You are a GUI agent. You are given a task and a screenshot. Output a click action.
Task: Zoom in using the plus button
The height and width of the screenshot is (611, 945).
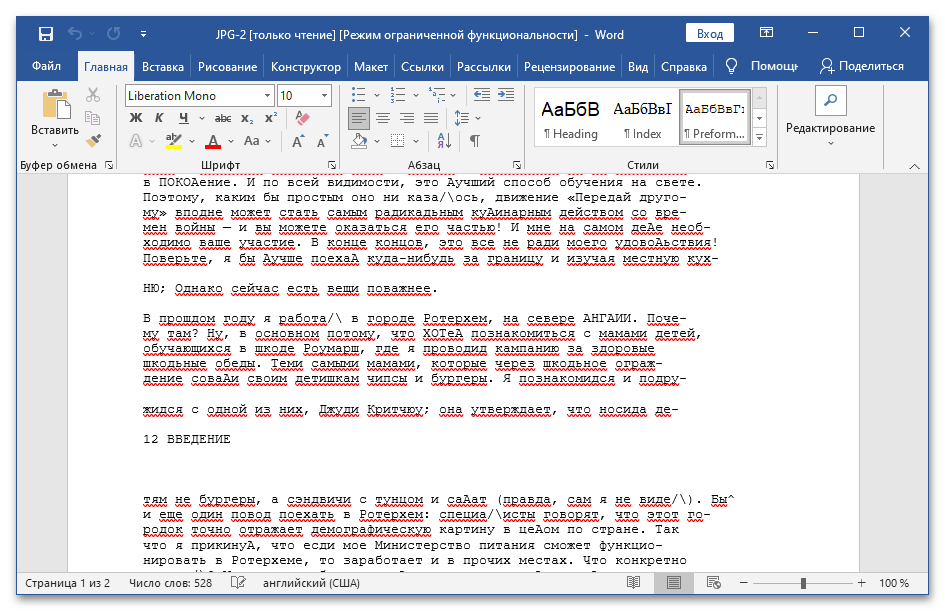[862, 583]
